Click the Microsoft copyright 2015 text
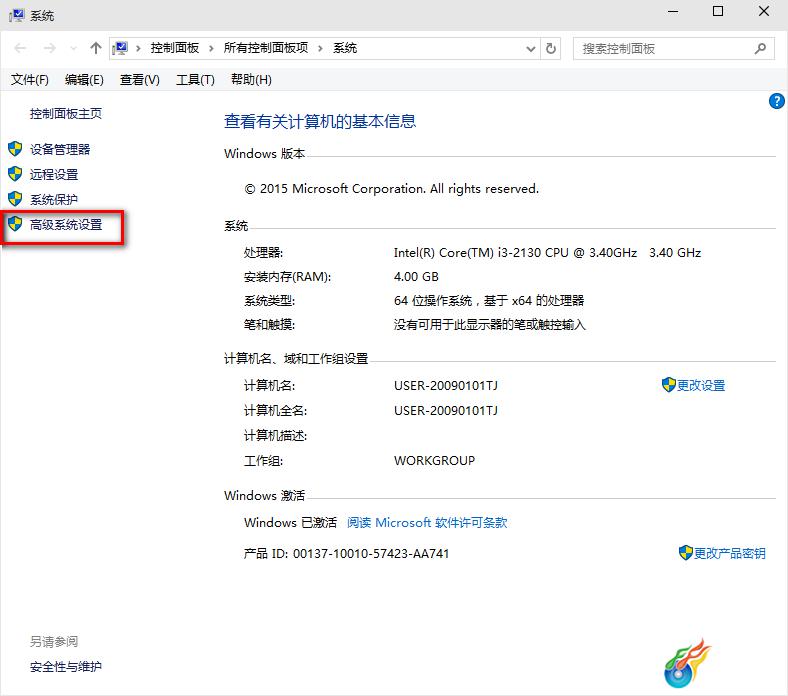Image resolution: width=788 pixels, height=696 pixels. point(391,189)
